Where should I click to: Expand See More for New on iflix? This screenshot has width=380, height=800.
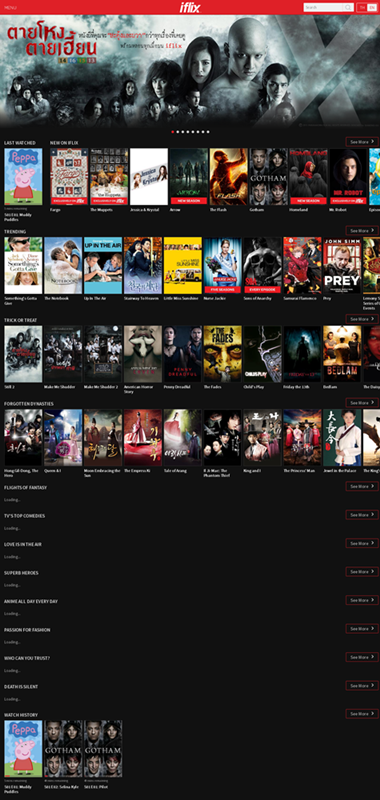(x=362, y=142)
